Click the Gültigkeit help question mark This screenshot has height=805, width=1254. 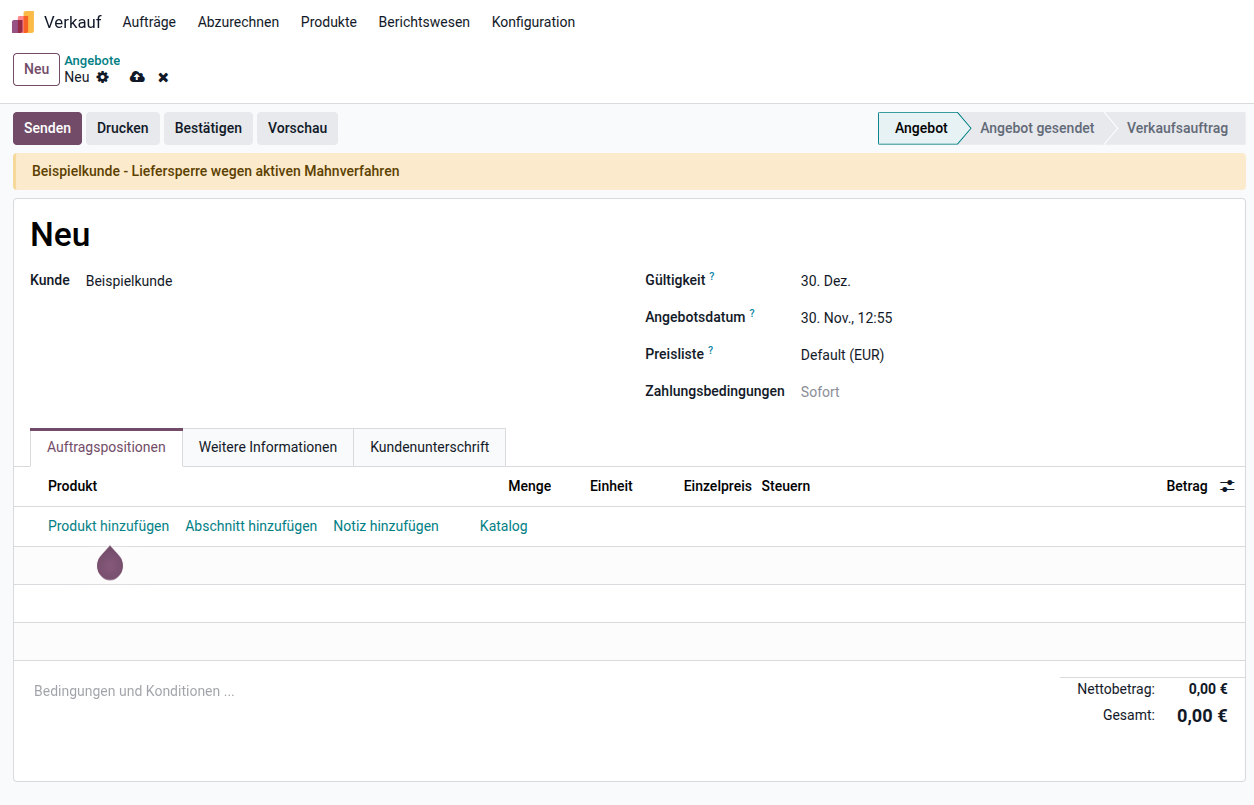click(712, 277)
